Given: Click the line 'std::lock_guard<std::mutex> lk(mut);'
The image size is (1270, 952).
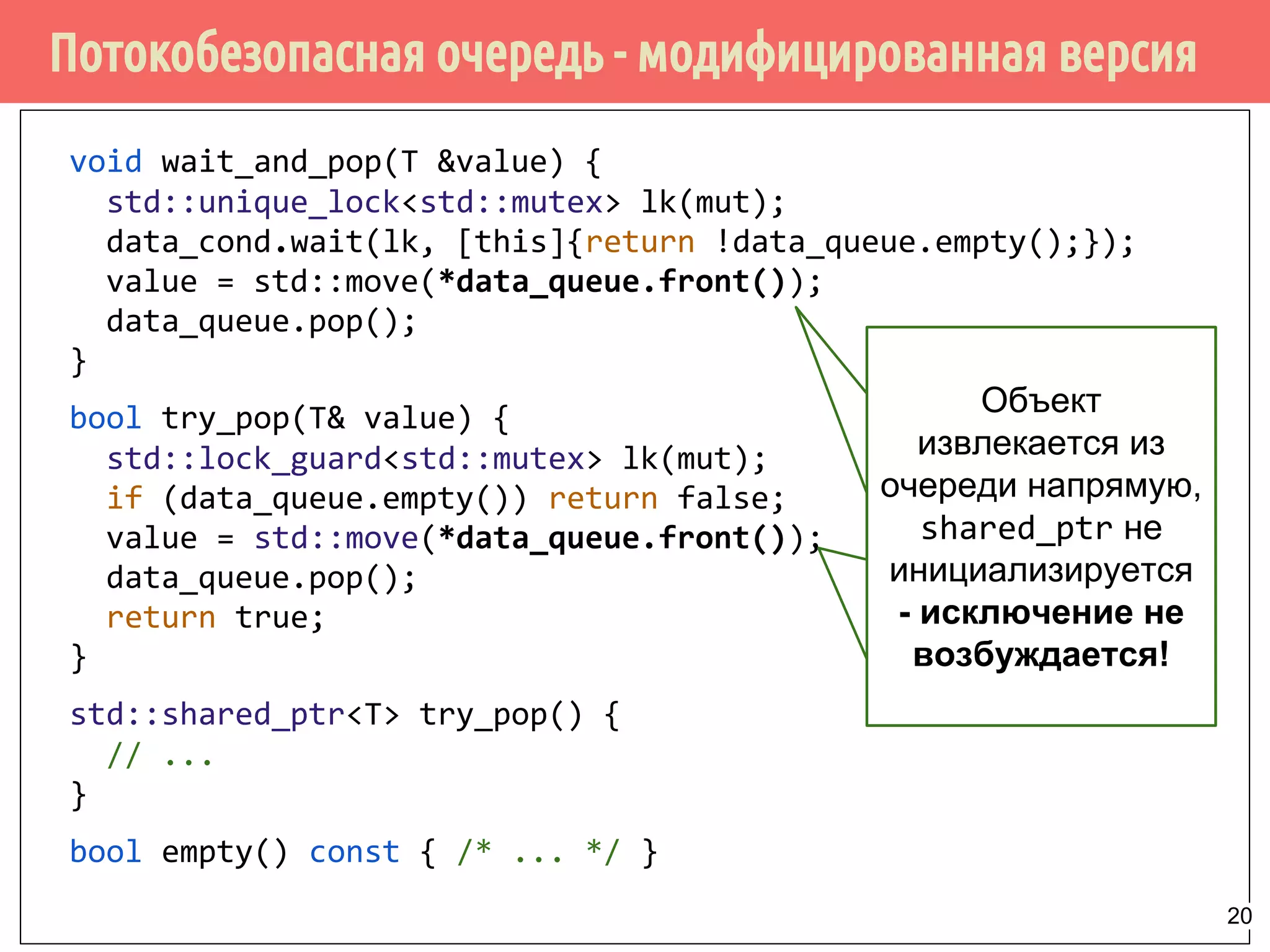Looking at the screenshot, I should coord(437,459).
